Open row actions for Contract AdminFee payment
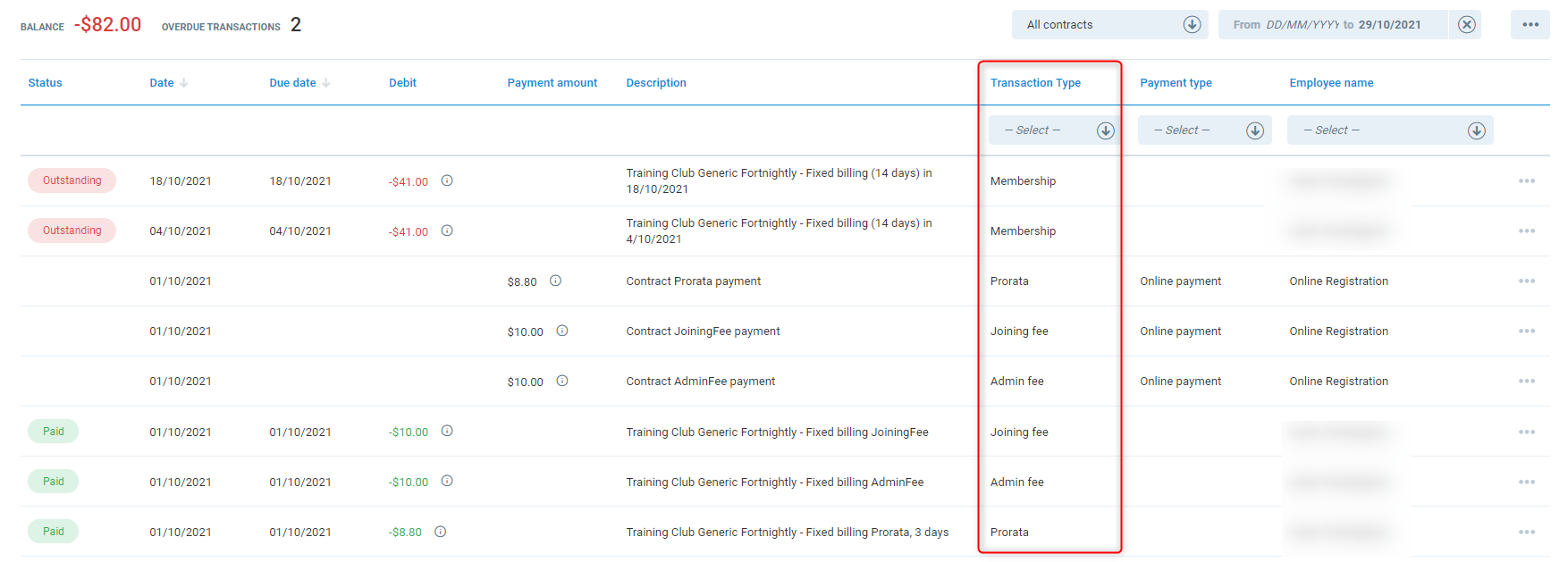 (1526, 382)
